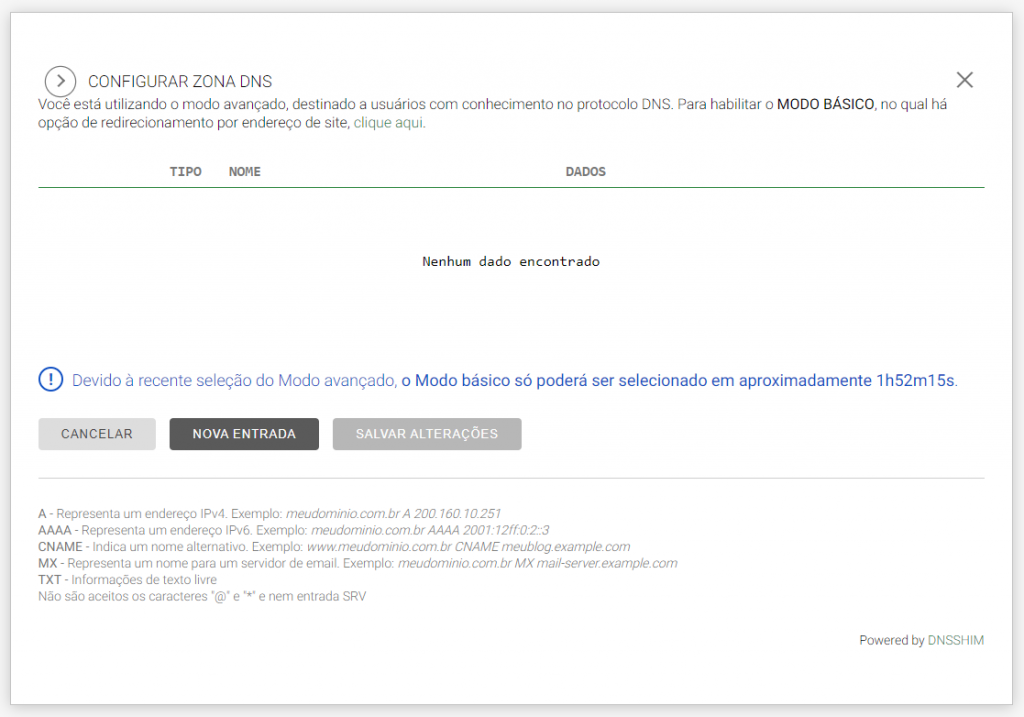1024x717 pixels.
Task: Click the CONFIGURAR ZONA DNS title
Action: (x=180, y=81)
